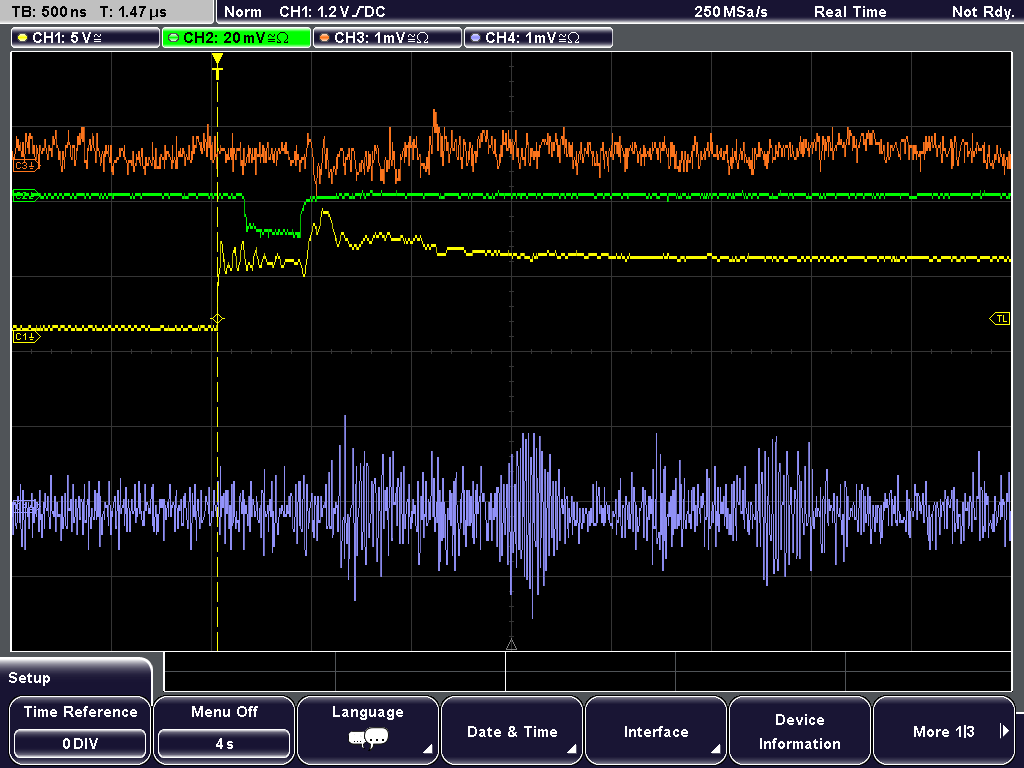This screenshot has width=1024, height=768.
Task: Click the CH2 color dot in green tab
Action: click(x=173, y=38)
